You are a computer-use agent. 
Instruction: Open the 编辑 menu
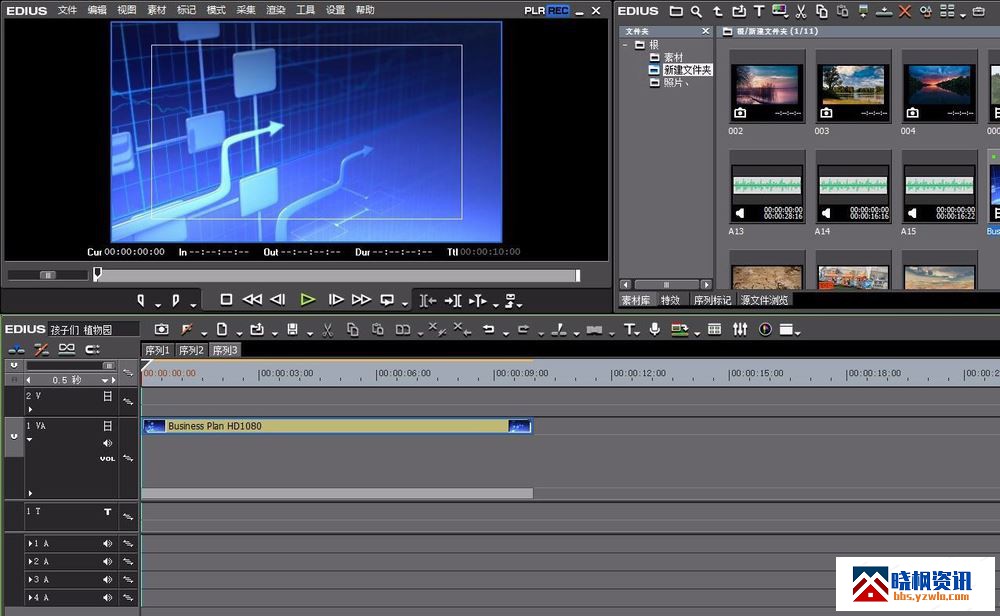pos(97,10)
